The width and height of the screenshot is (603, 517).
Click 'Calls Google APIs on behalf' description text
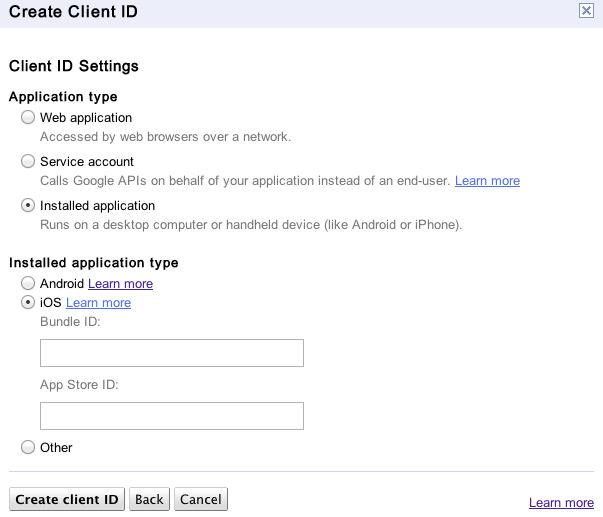coord(245,181)
